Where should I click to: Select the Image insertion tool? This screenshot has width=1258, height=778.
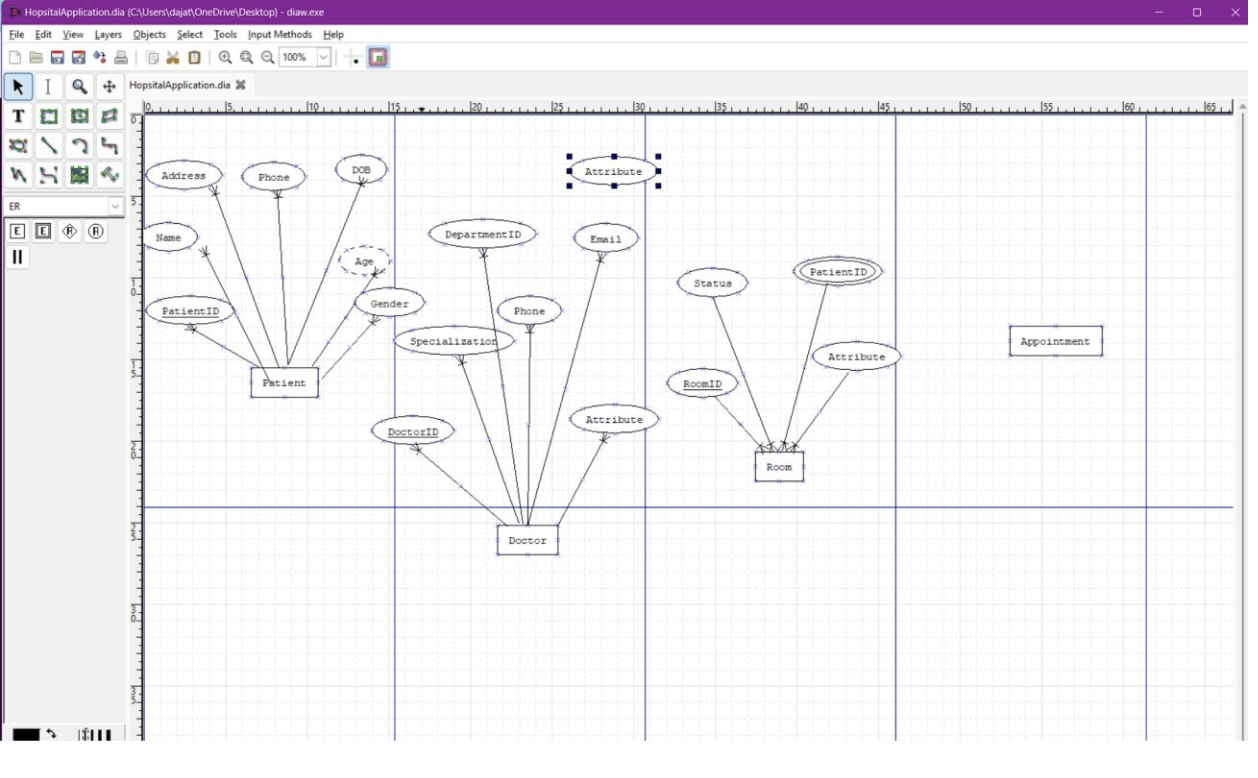pyautogui.click(x=79, y=175)
